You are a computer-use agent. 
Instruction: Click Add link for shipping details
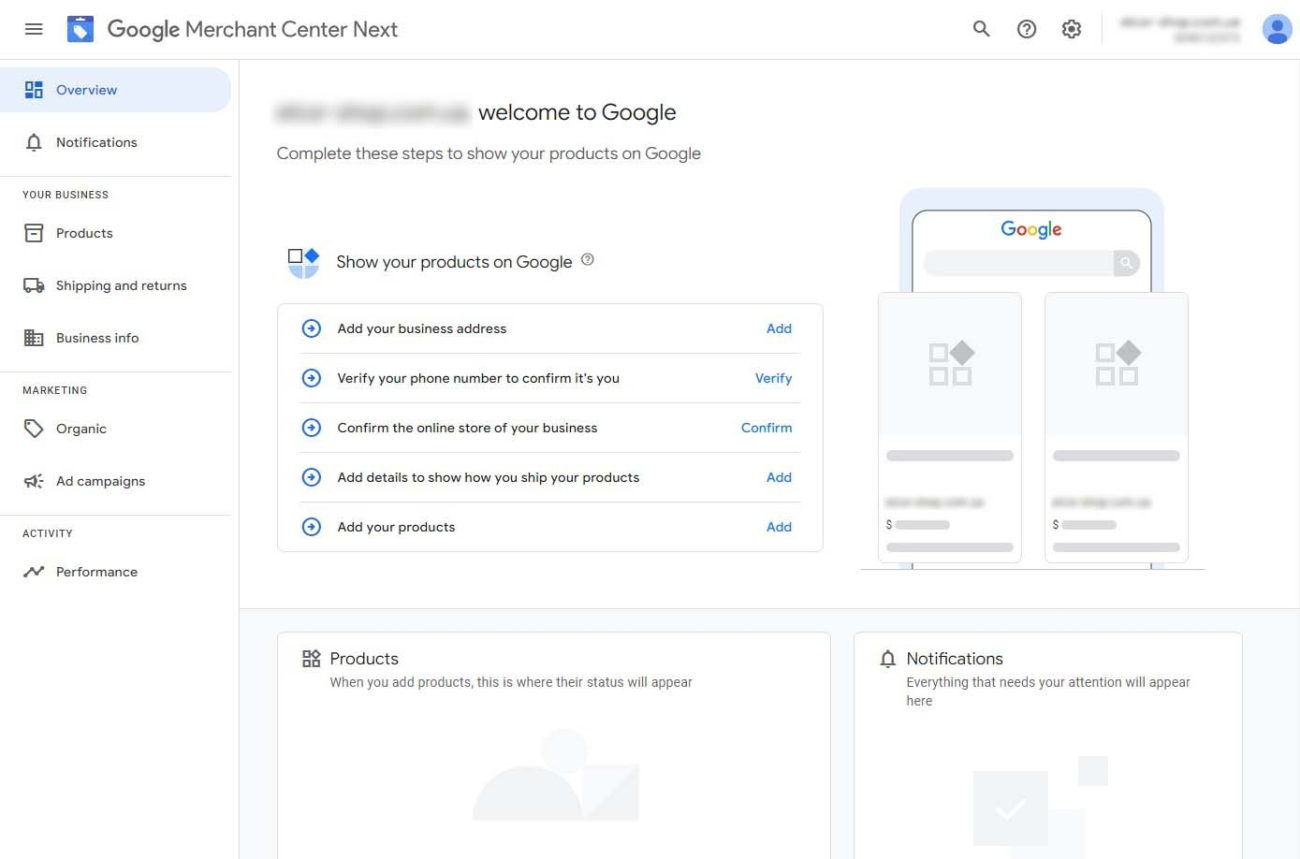click(x=778, y=477)
